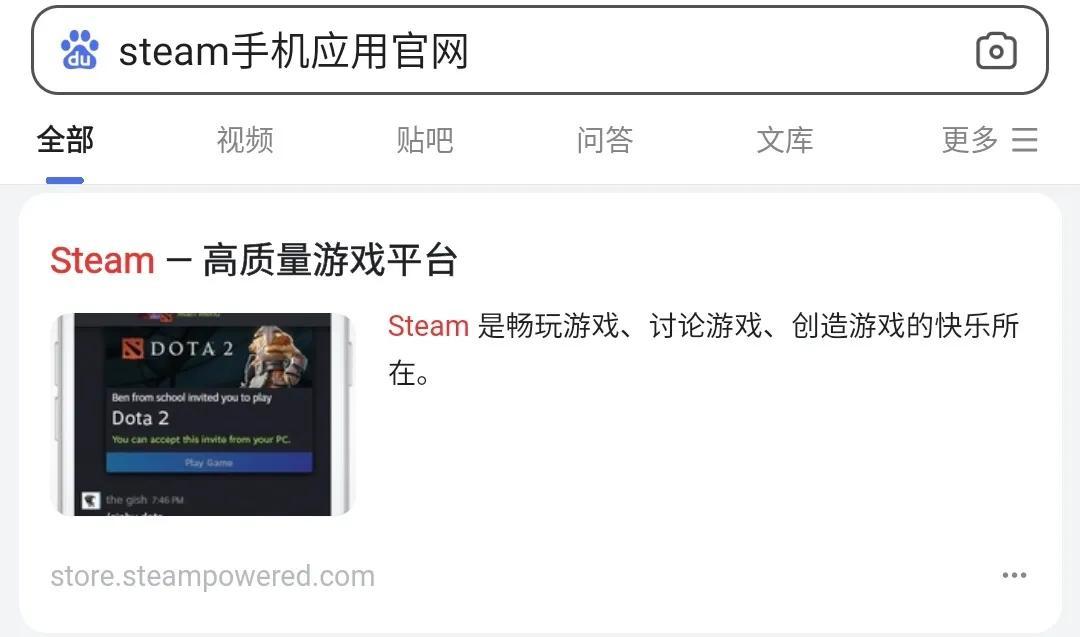Tap the Play Game button in the thumbnail

[x=209, y=462]
